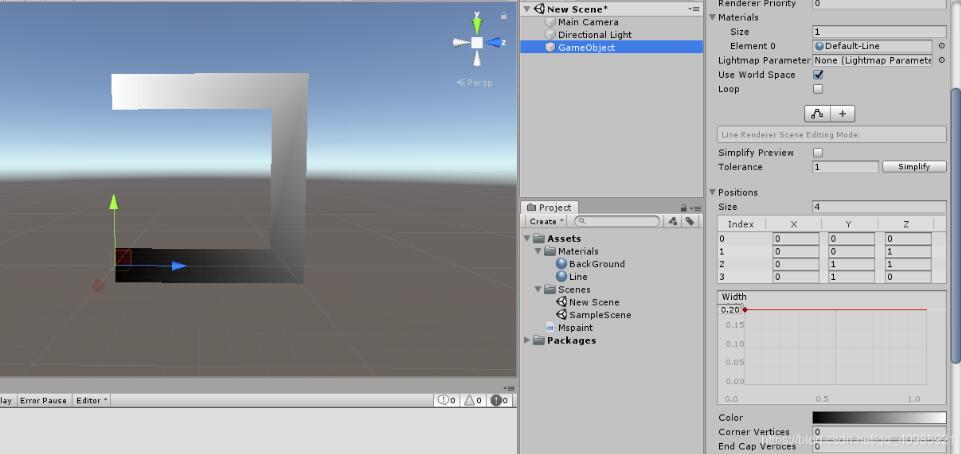Screen dimensions: 961x454
Task: Collapse the Materials section in Inspector
Action: coord(713,17)
